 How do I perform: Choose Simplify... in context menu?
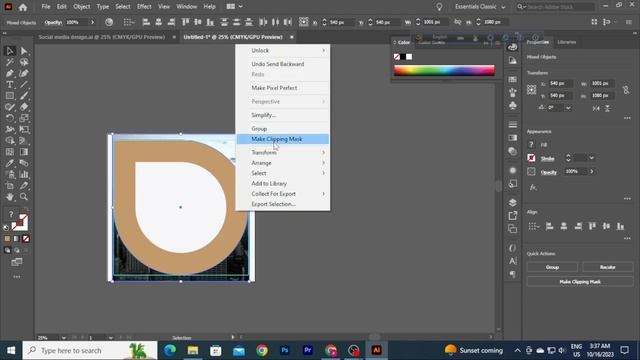tap(283, 115)
